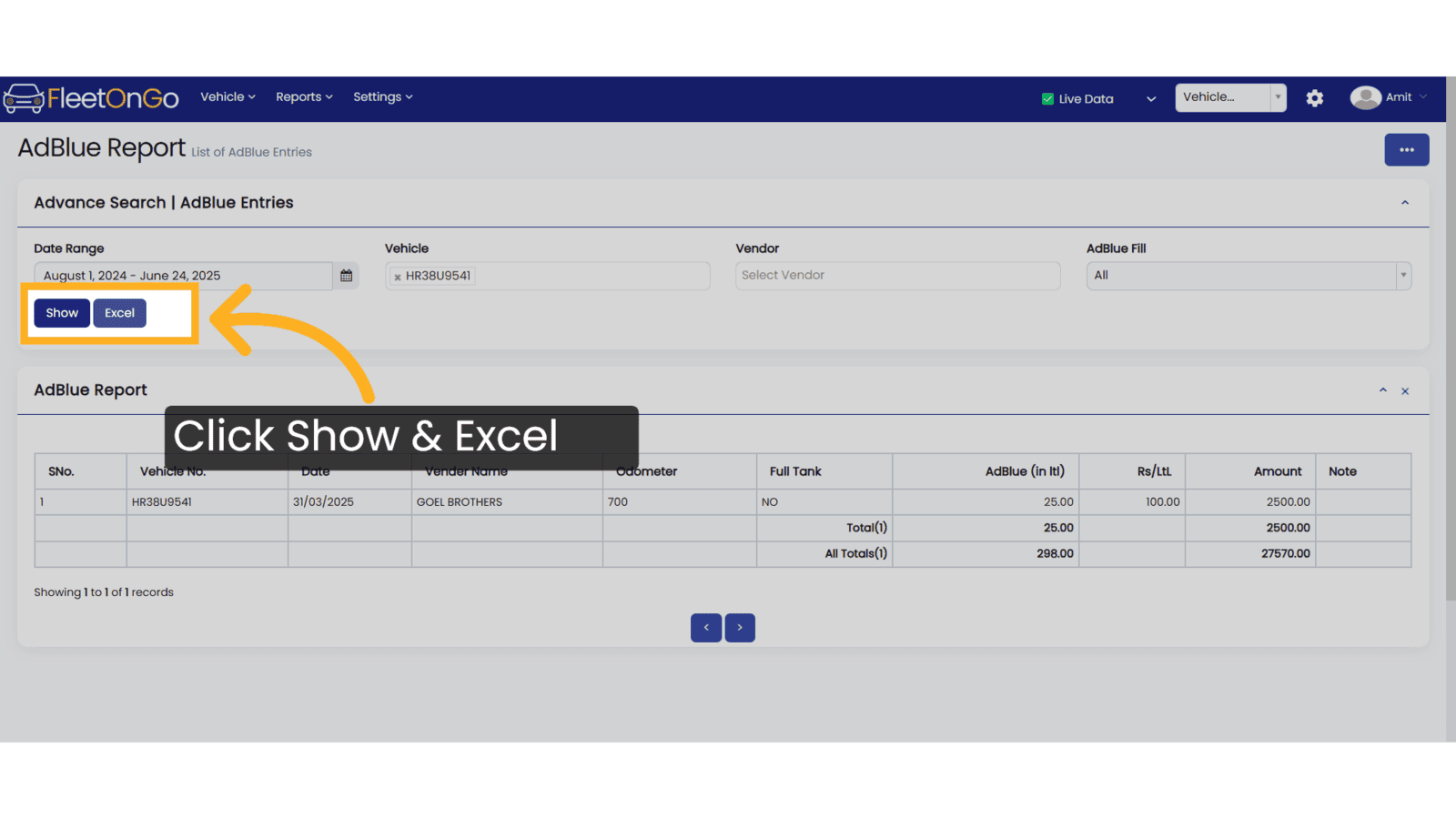Click the Showing 1 to 1 records text

[x=104, y=592]
